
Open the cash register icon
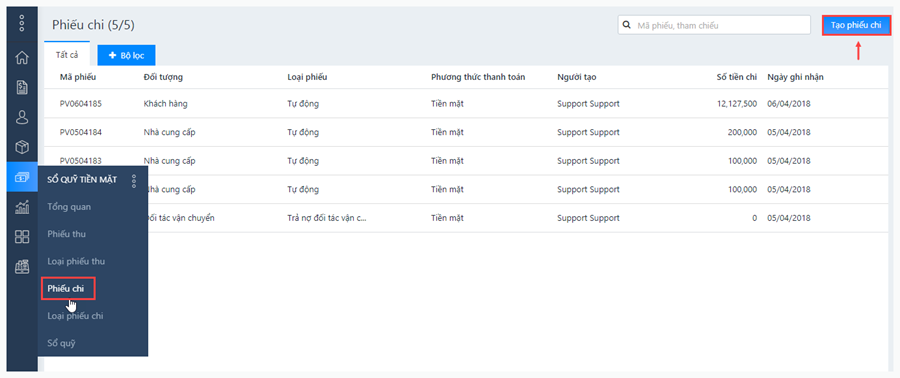coord(22,266)
